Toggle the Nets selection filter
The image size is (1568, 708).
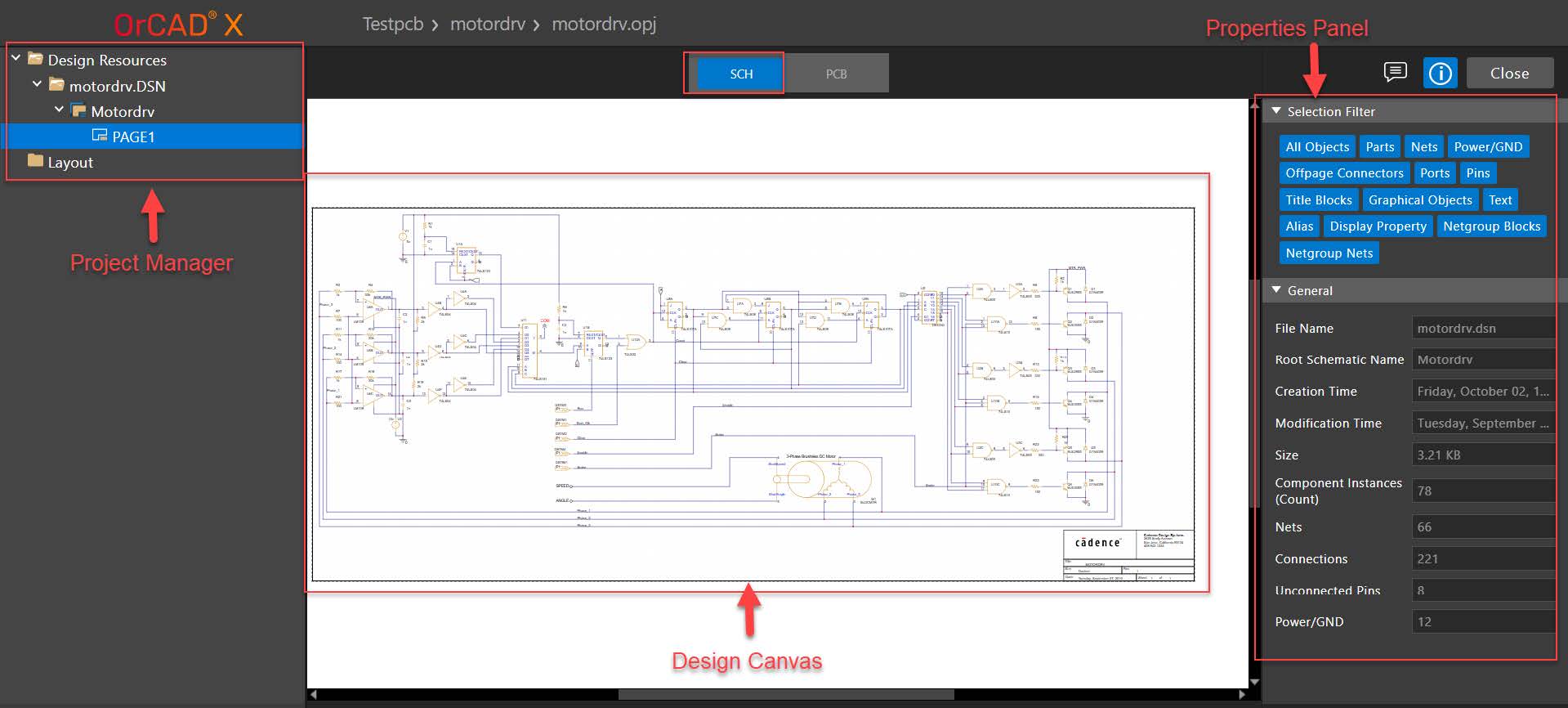1423,147
